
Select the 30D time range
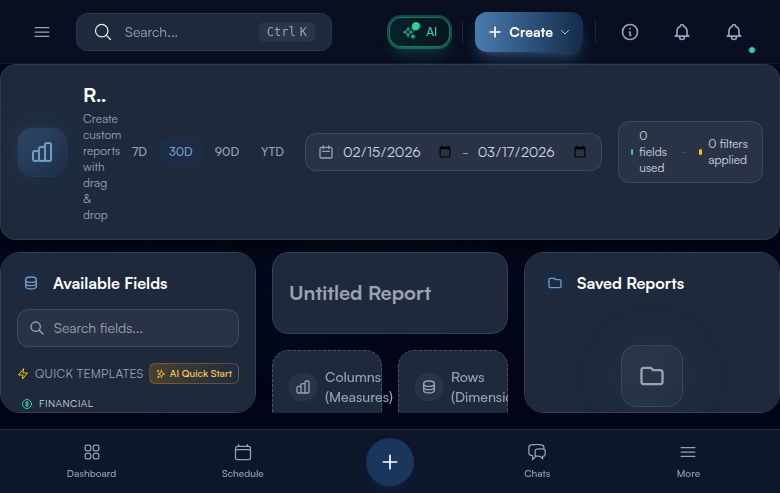coord(181,152)
